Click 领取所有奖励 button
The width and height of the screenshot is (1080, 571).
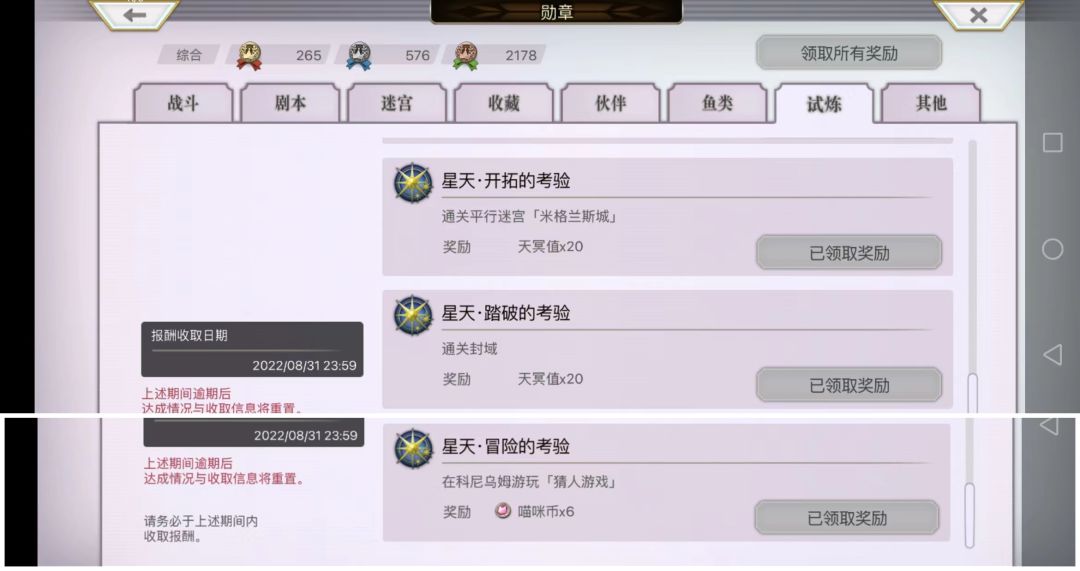(x=849, y=53)
